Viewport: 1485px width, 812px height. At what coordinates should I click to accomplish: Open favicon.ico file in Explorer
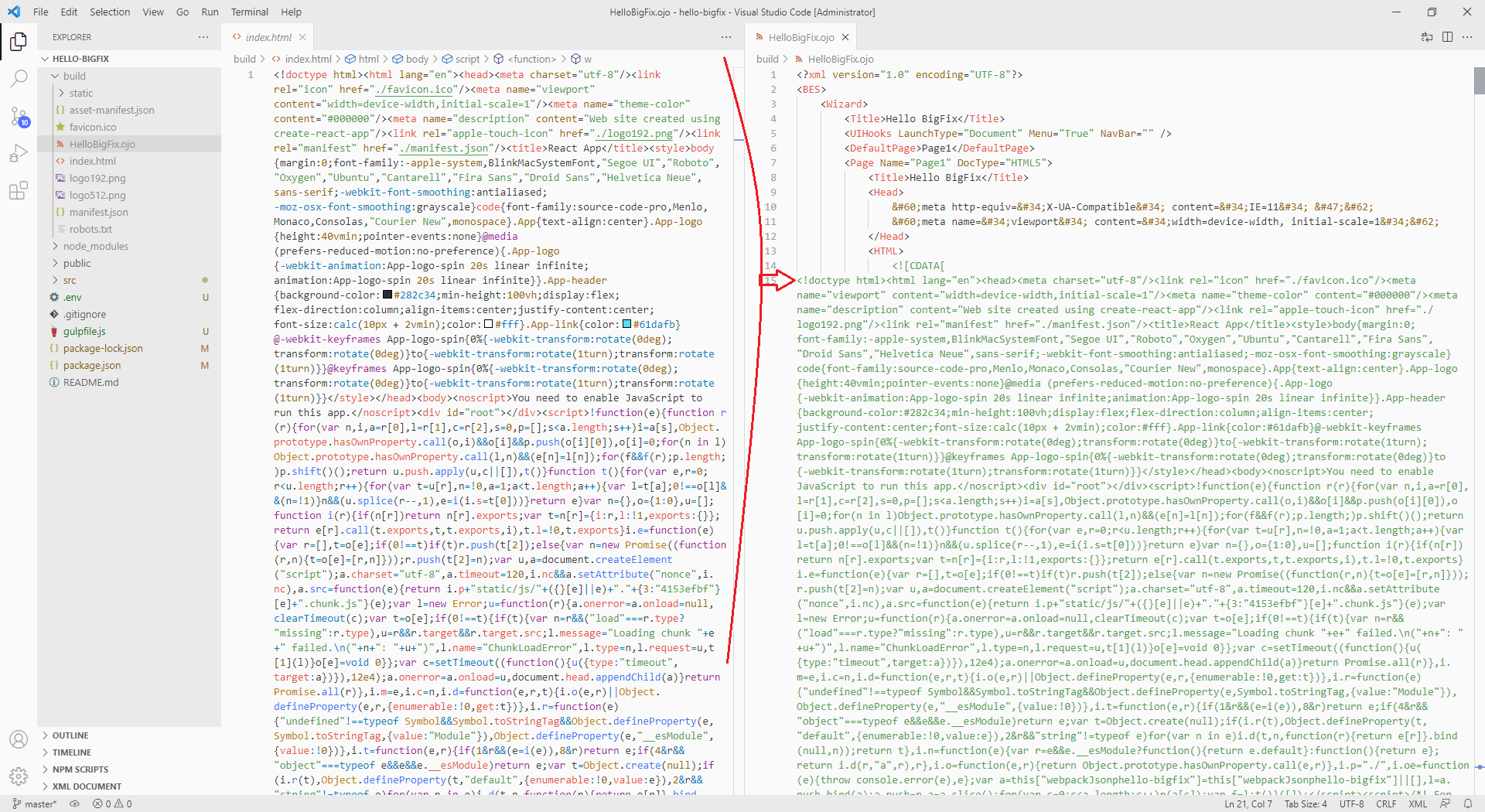click(129, 127)
